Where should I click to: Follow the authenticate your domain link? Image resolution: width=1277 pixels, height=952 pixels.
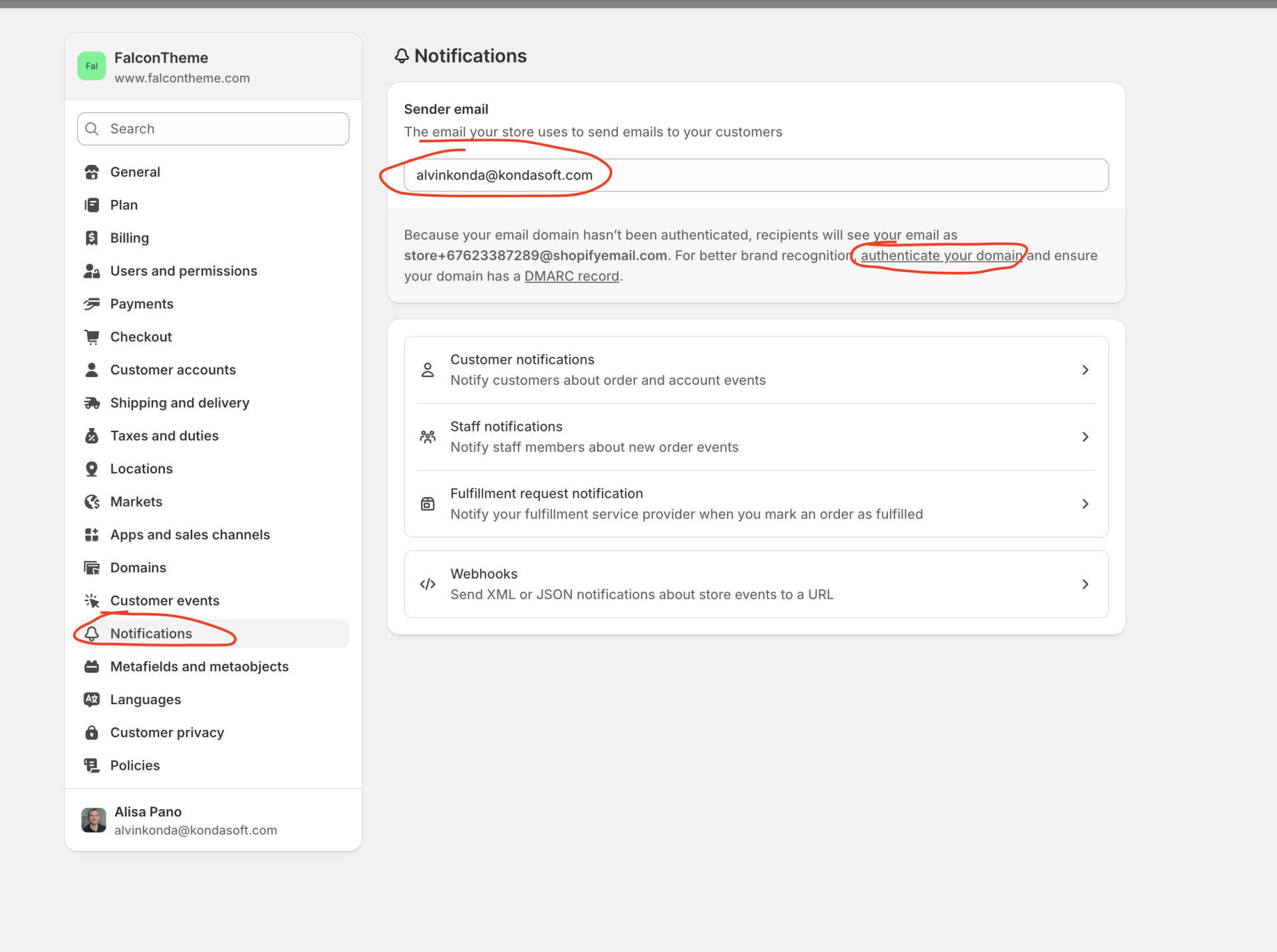(x=940, y=255)
